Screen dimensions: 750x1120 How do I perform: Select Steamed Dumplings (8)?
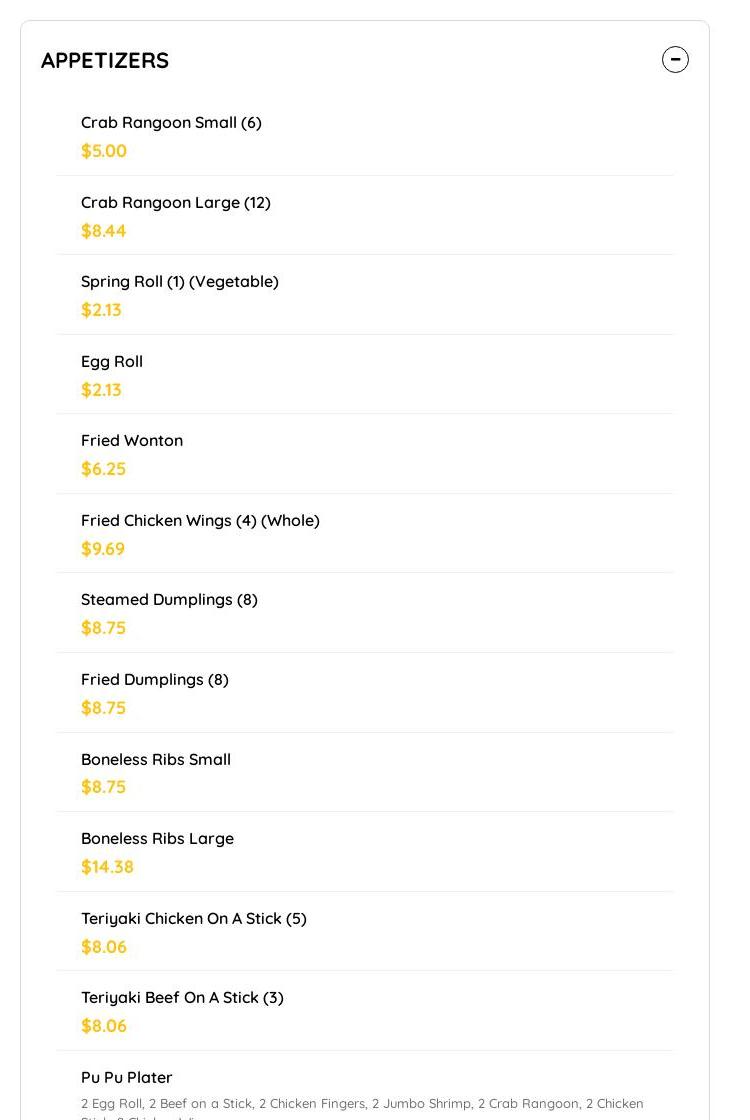(x=365, y=613)
